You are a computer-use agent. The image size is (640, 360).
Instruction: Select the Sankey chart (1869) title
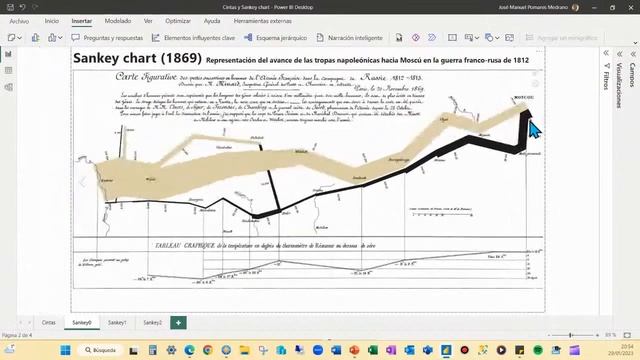point(137,58)
